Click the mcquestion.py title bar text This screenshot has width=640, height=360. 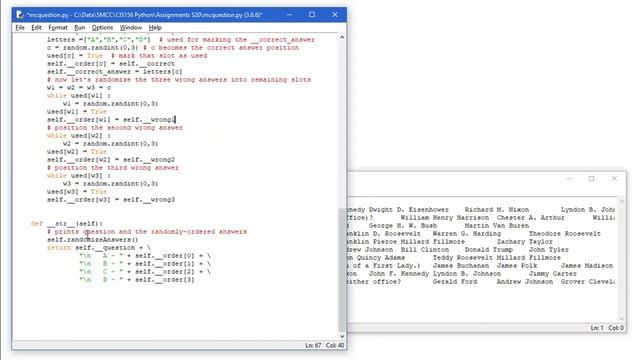(x=144, y=15)
